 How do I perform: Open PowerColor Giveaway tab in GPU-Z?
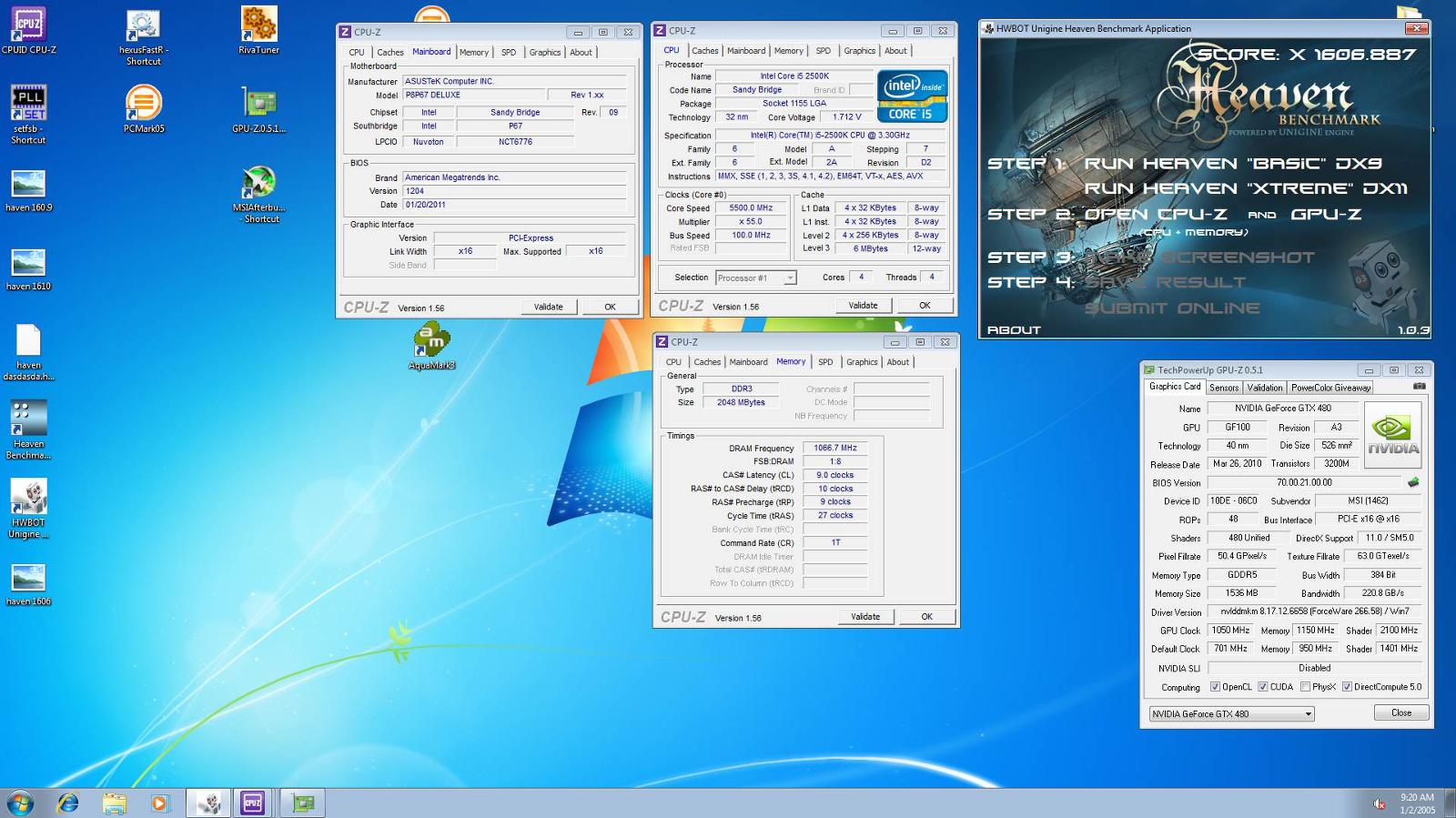click(x=1330, y=388)
